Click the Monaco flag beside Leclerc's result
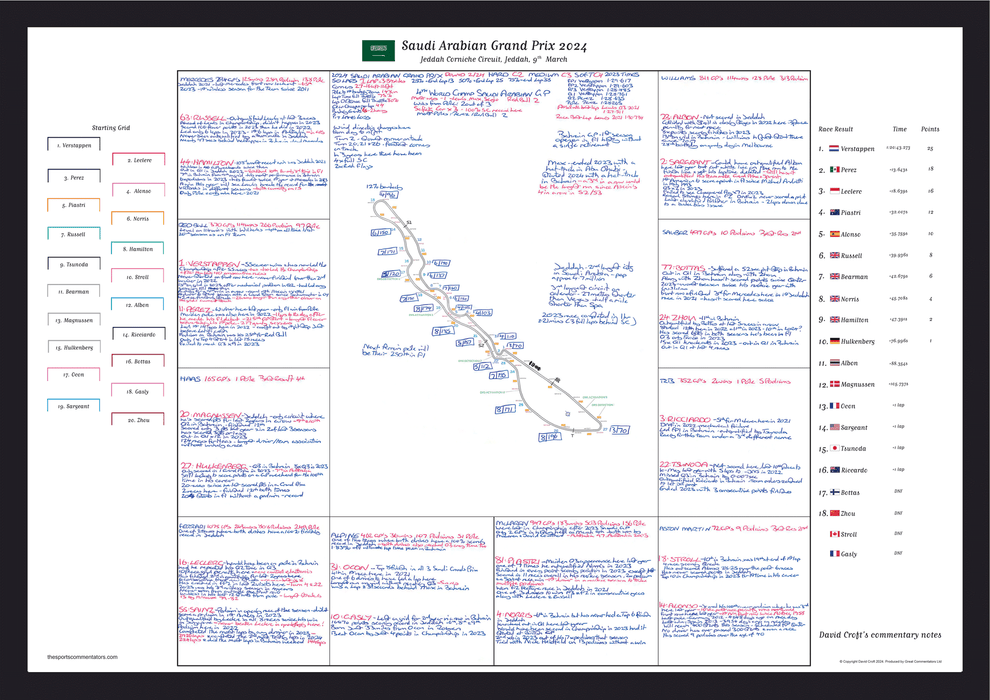The height and width of the screenshot is (700, 990). pos(833,191)
